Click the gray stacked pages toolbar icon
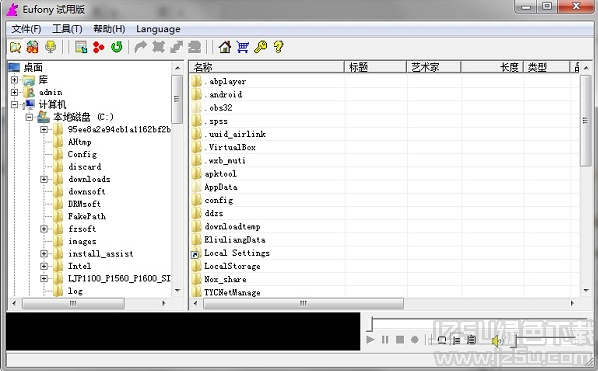The width and height of the screenshot is (598, 371). pos(195,47)
